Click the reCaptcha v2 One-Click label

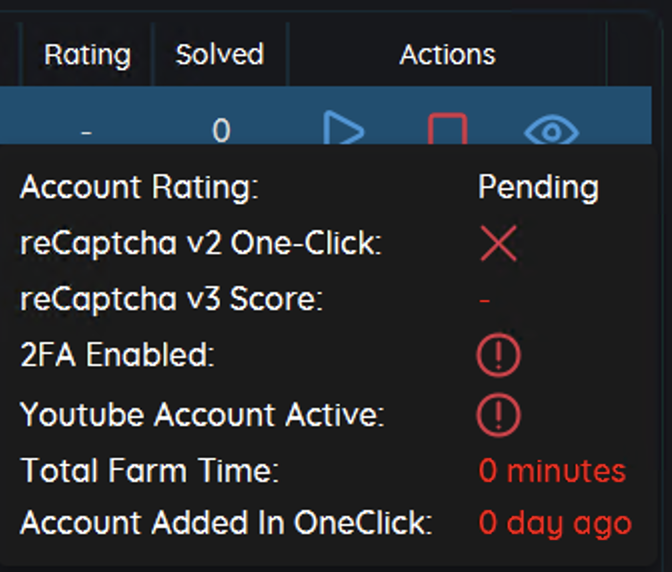(x=201, y=243)
